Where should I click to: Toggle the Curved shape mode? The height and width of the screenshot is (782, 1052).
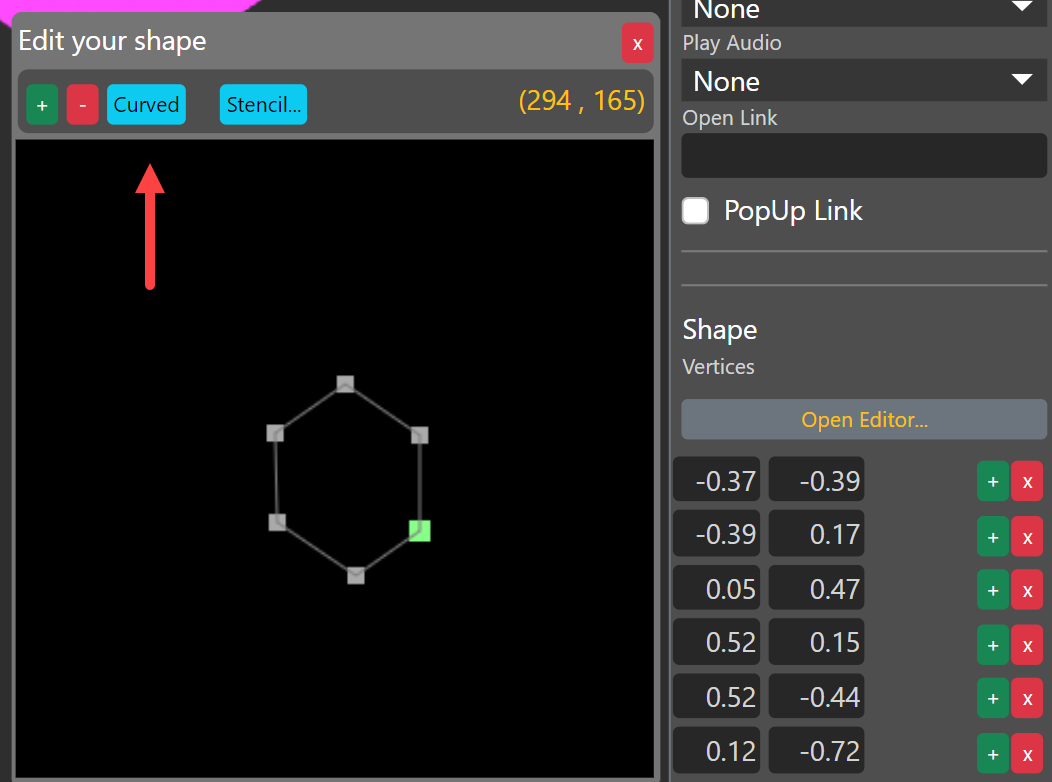click(x=146, y=105)
